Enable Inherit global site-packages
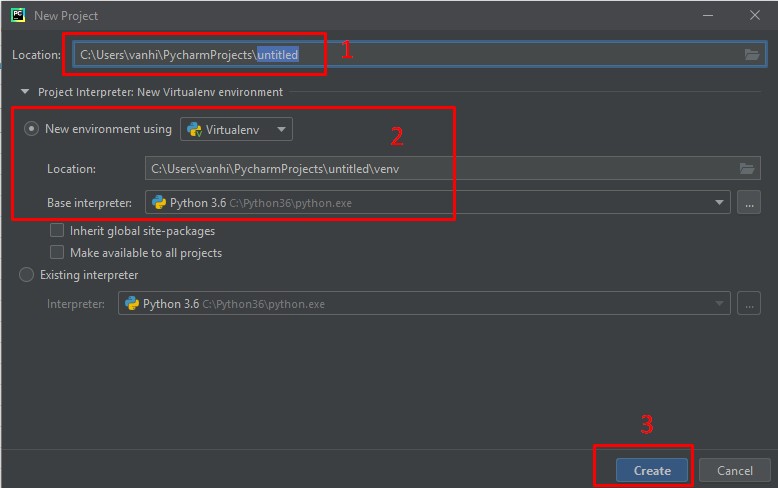Image resolution: width=778 pixels, height=488 pixels. pos(57,231)
